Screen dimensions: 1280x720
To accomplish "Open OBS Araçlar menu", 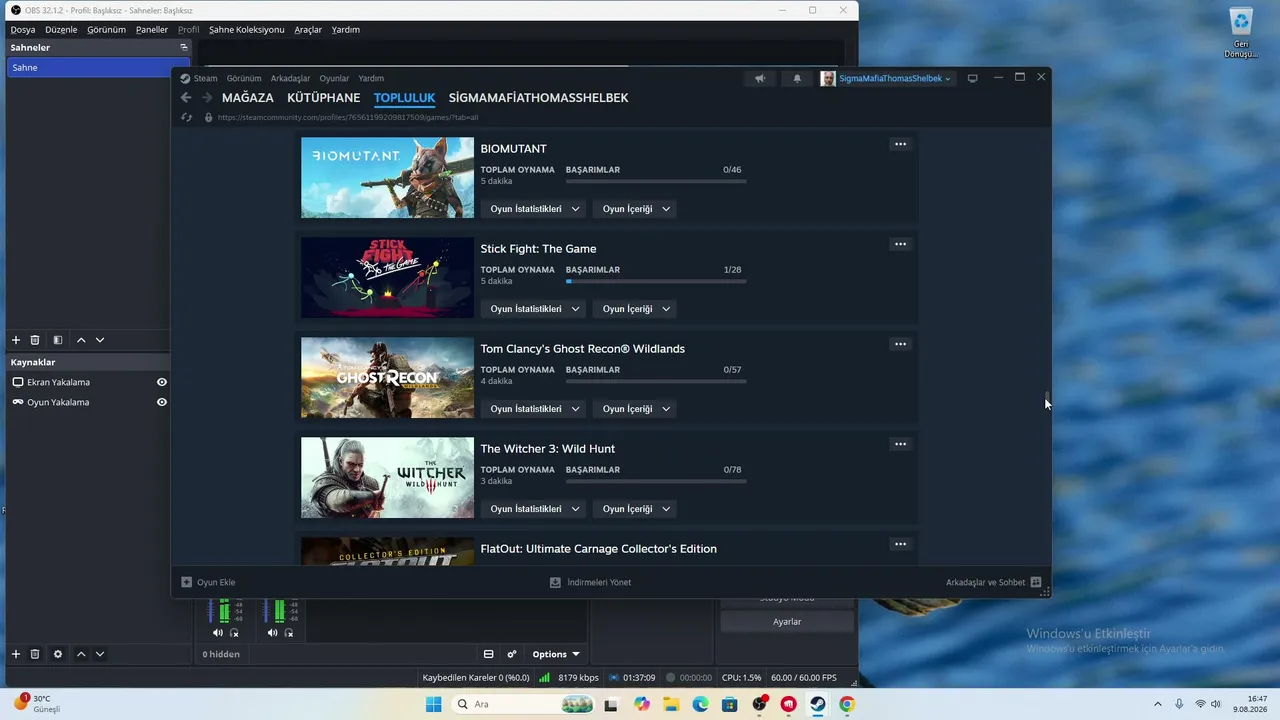I will point(308,30).
